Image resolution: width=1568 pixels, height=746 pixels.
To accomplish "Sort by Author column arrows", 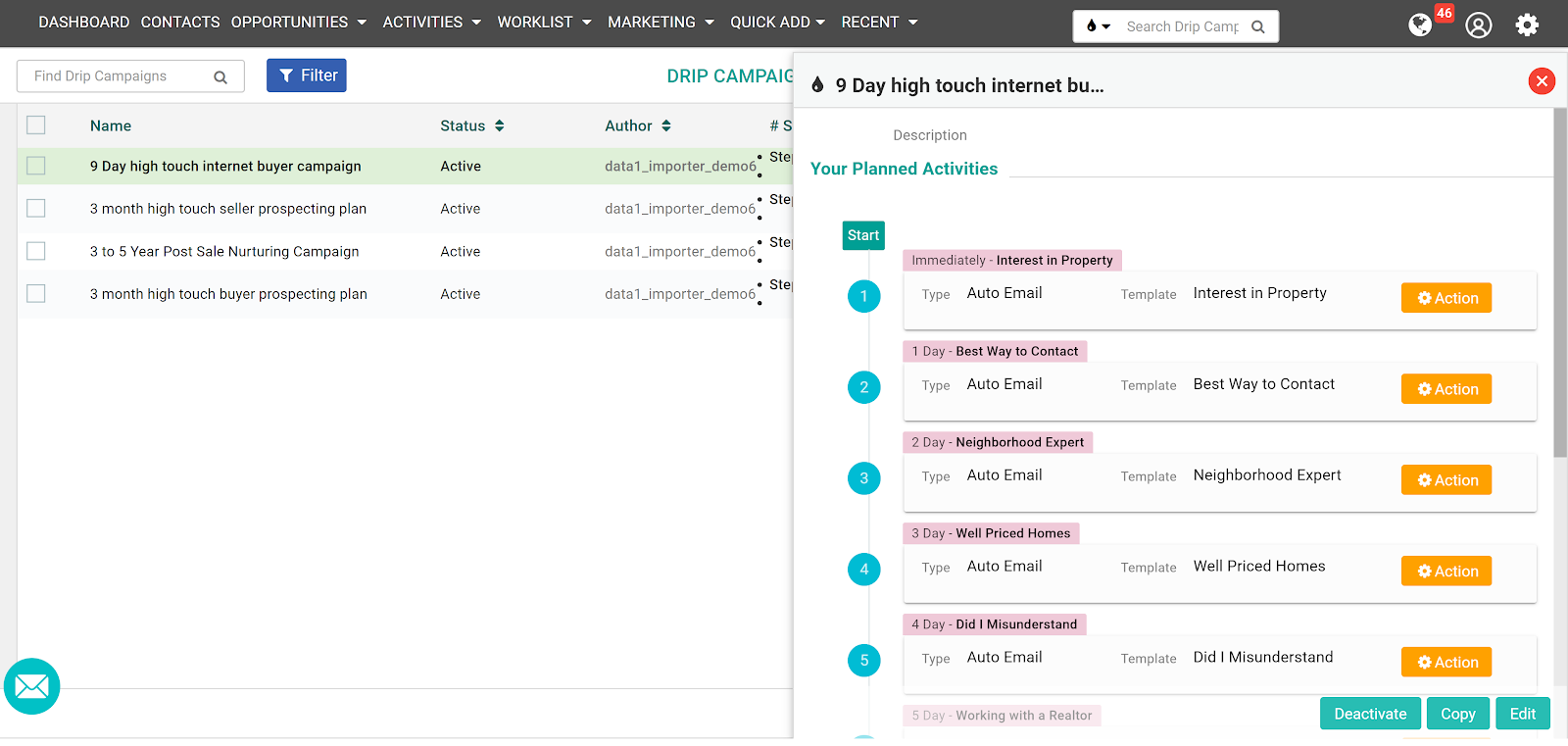I will tap(666, 125).
